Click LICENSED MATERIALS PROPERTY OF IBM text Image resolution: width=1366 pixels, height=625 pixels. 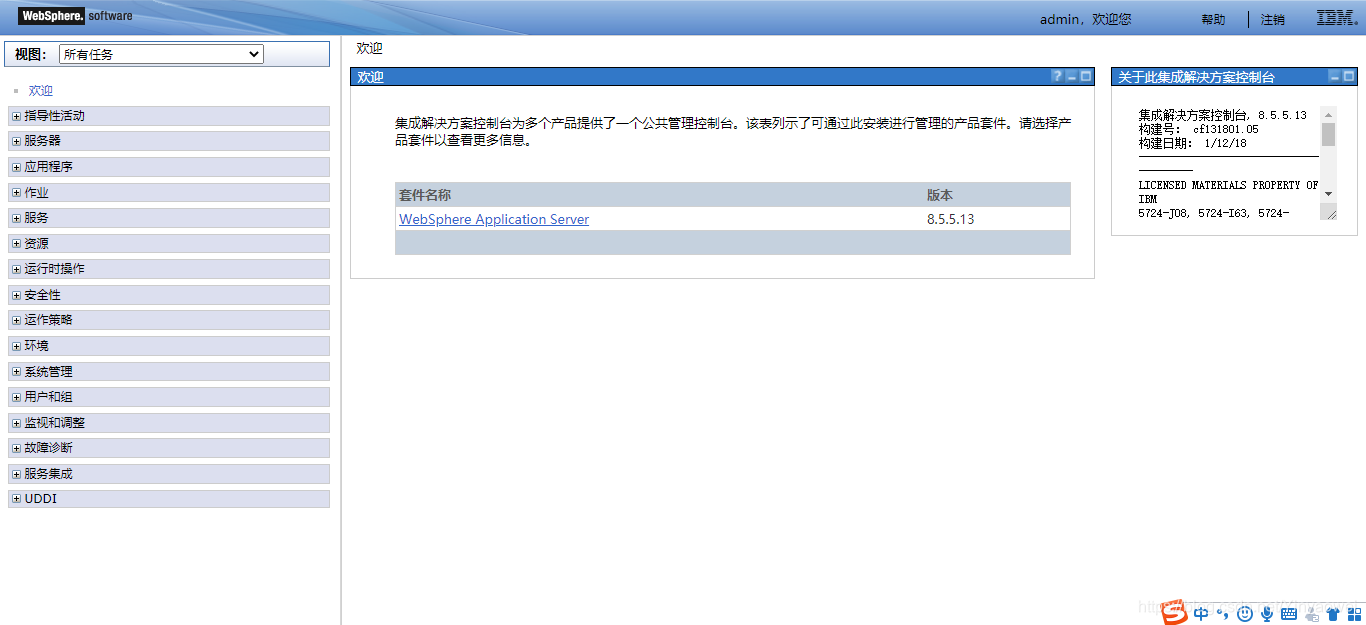click(x=1228, y=192)
